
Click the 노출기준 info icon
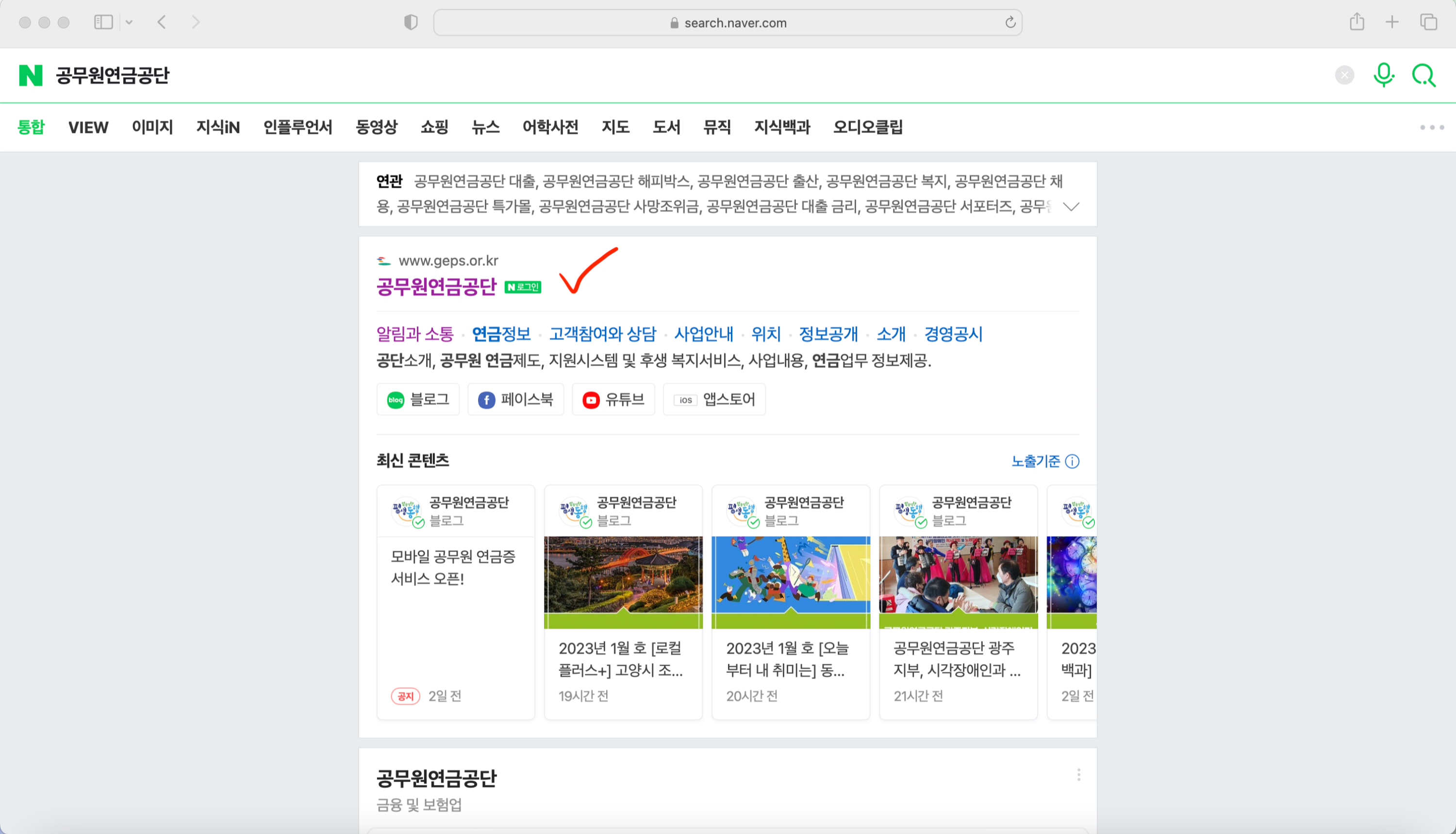tap(1072, 461)
